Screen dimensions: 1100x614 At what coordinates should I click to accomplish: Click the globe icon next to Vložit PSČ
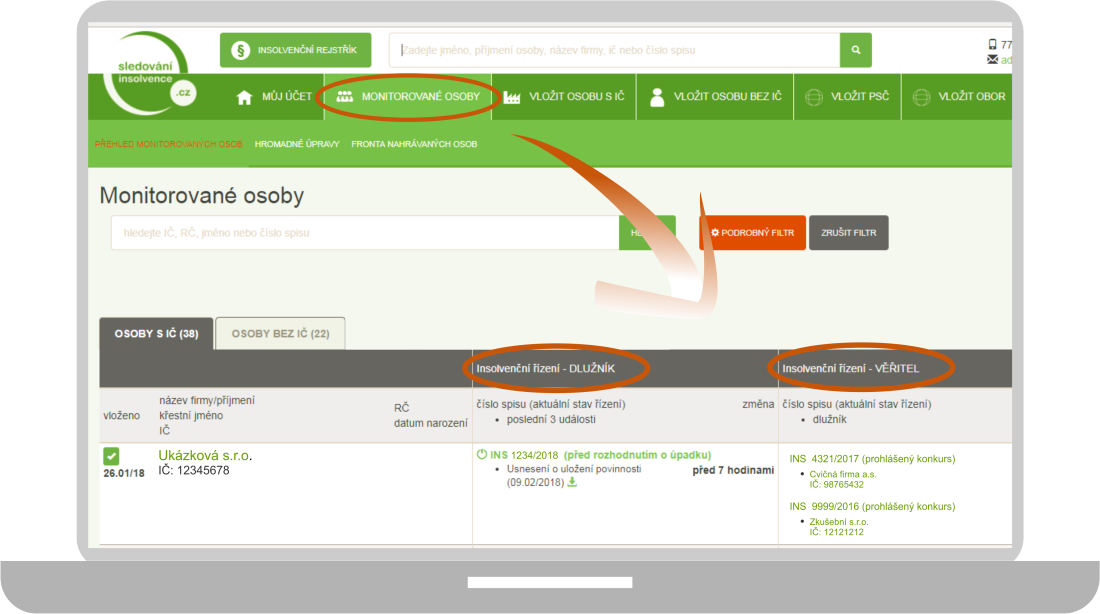pyautogui.click(x=813, y=97)
